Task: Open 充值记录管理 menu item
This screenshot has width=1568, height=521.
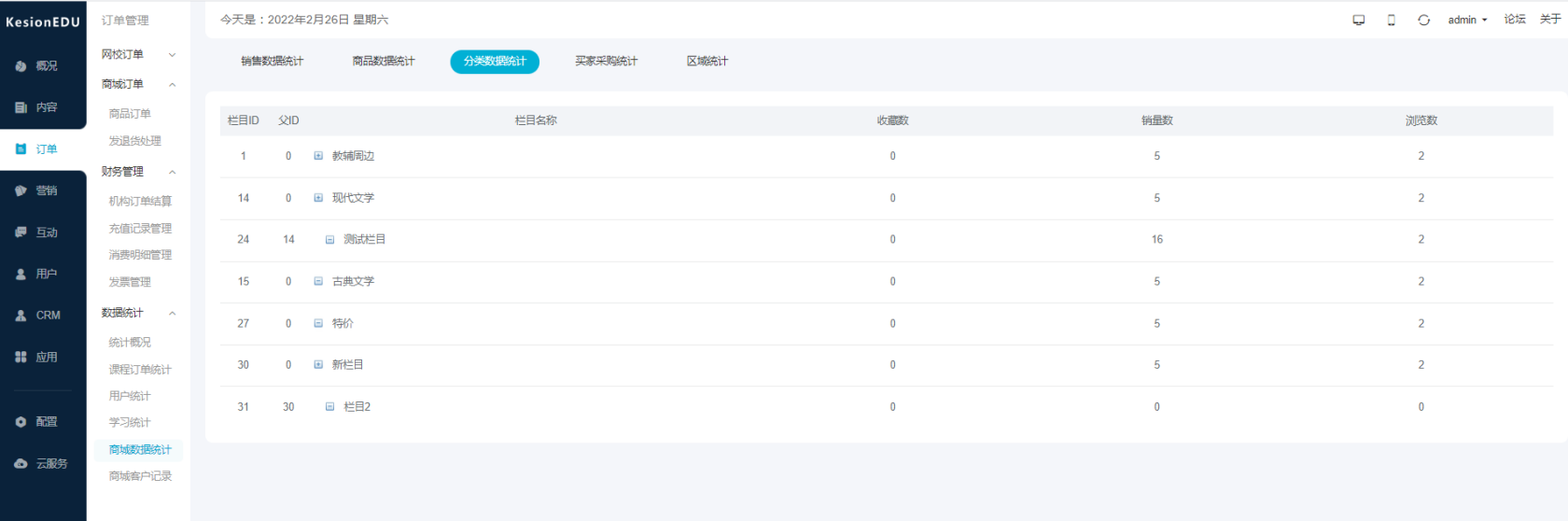Action: pyautogui.click(x=140, y=229)
